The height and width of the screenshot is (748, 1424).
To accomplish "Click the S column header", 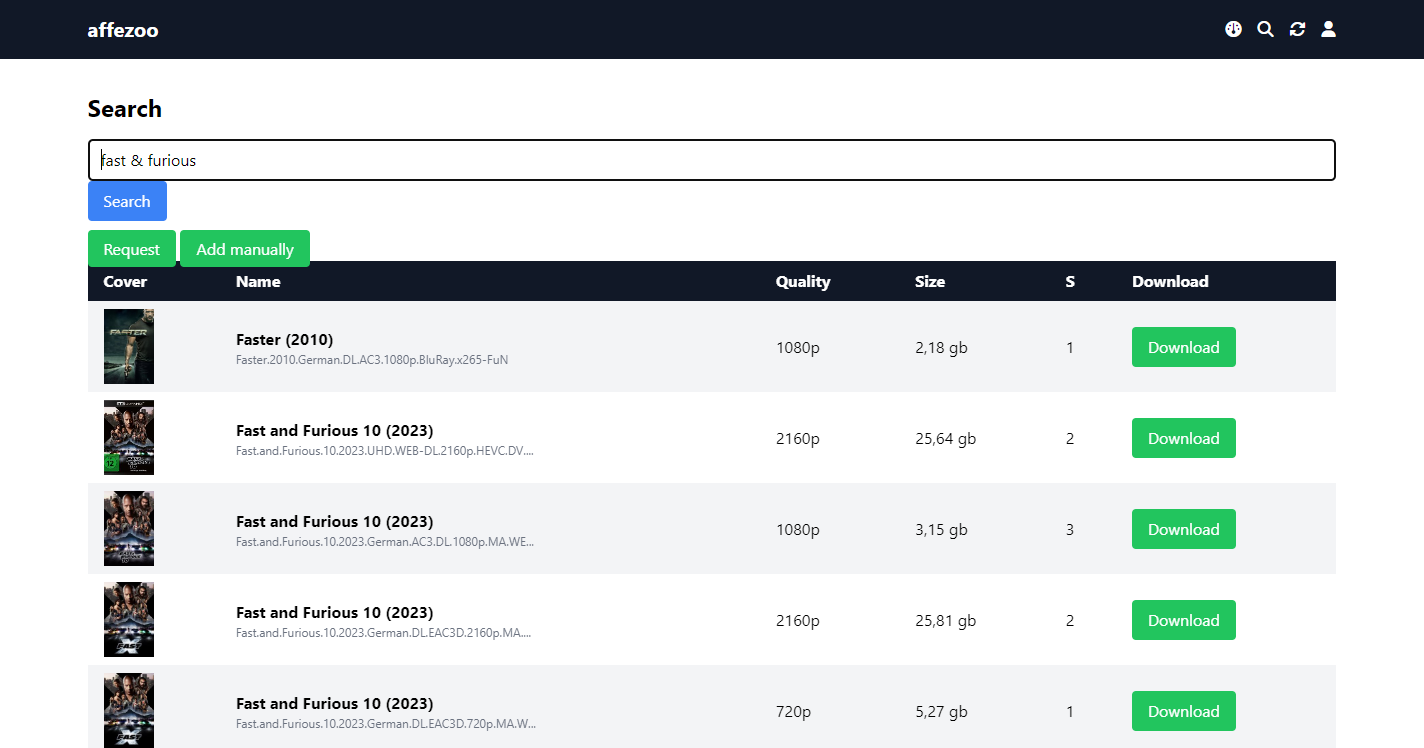I will coord(1070,281).
